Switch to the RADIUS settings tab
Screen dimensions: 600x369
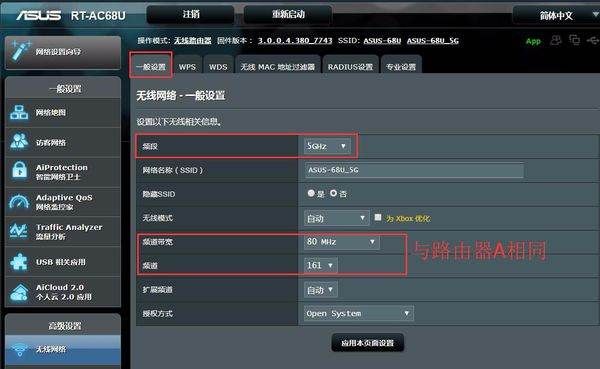pyautogui.click(x=350, y=66)
